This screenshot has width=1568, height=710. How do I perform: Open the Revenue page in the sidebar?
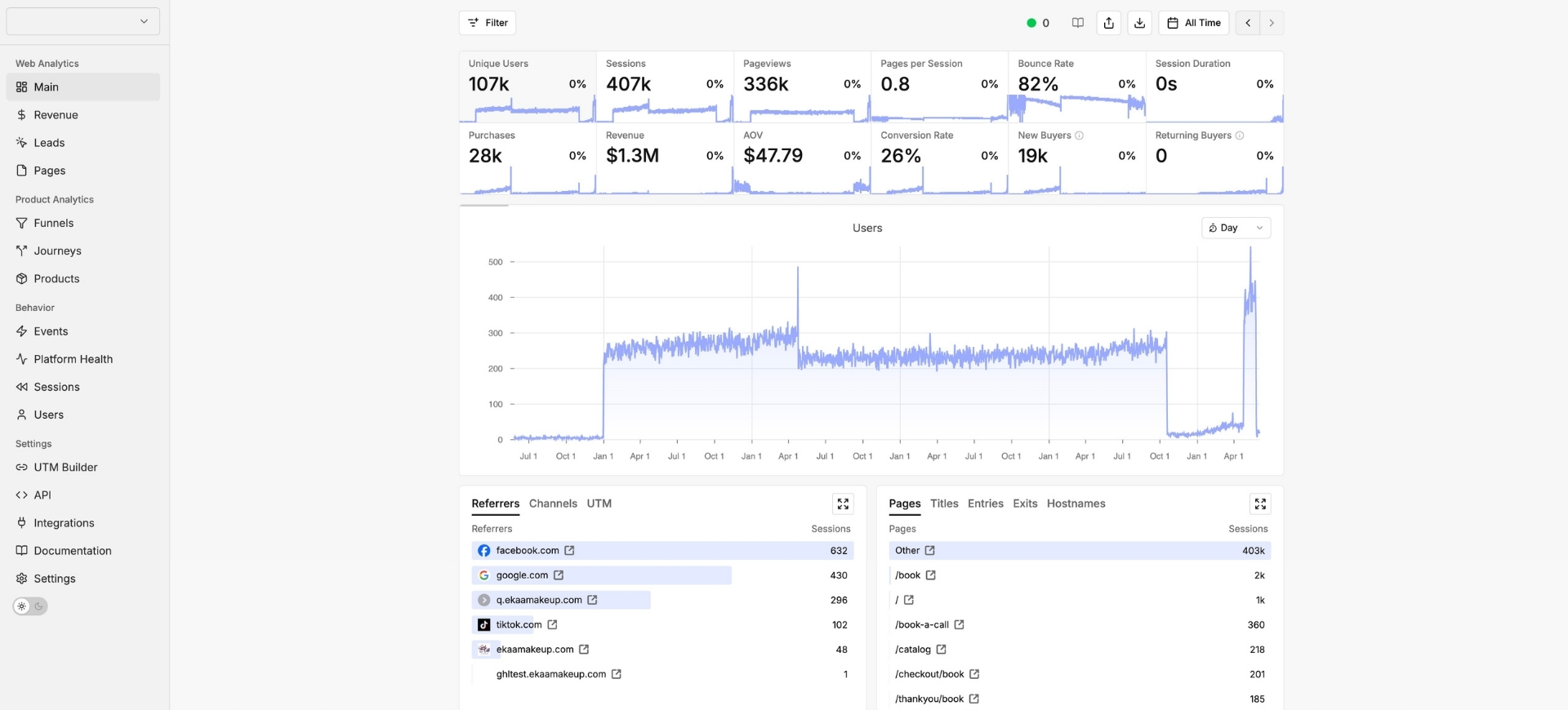coord(83,115)
